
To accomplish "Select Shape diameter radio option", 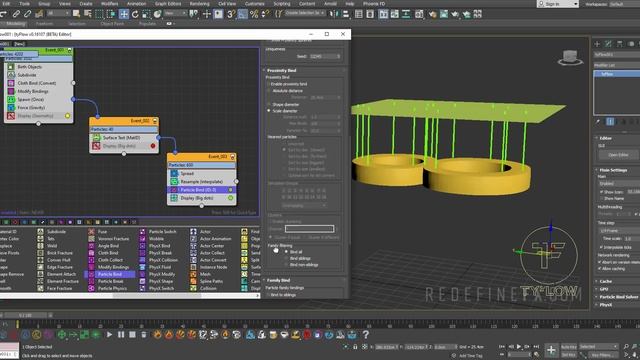I will point(269,104).
